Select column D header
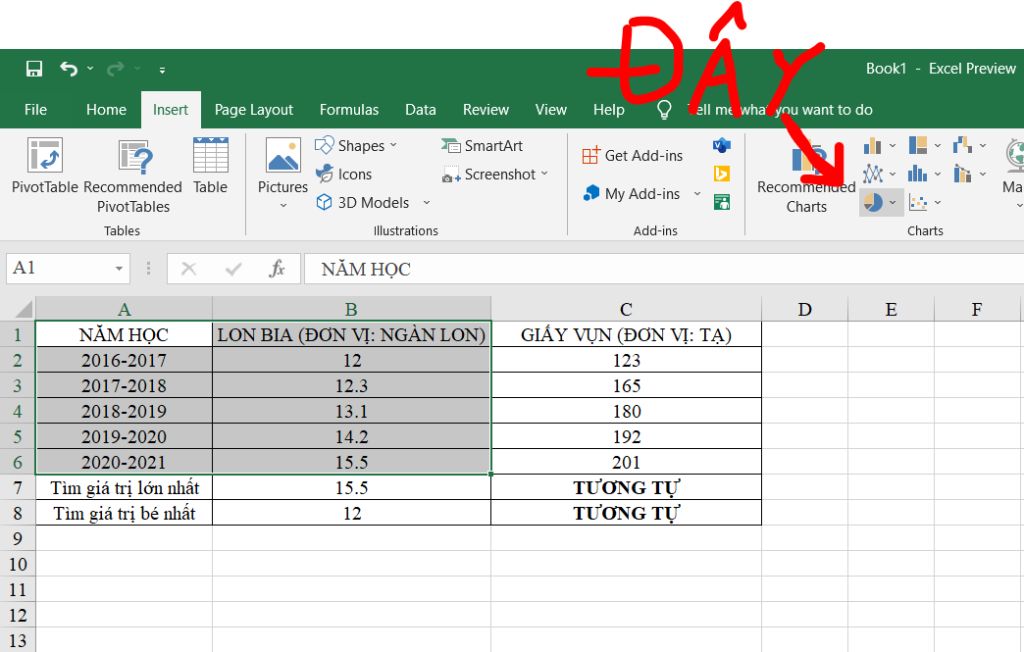This screenshot has height=652, width=1024. (805, 308)
